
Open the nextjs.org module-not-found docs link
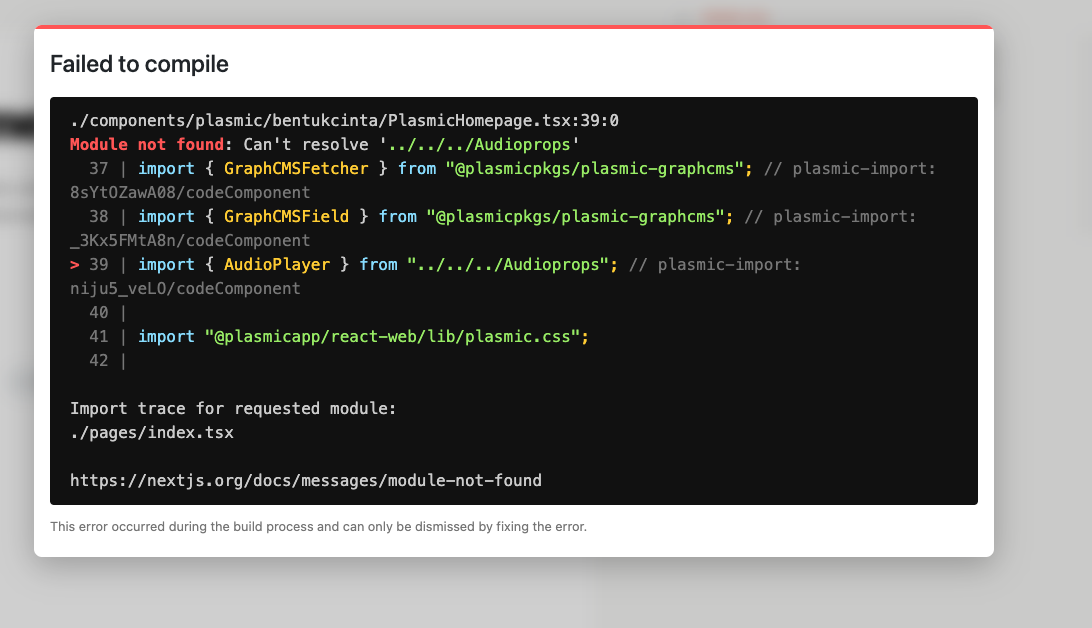click(305, 481)
